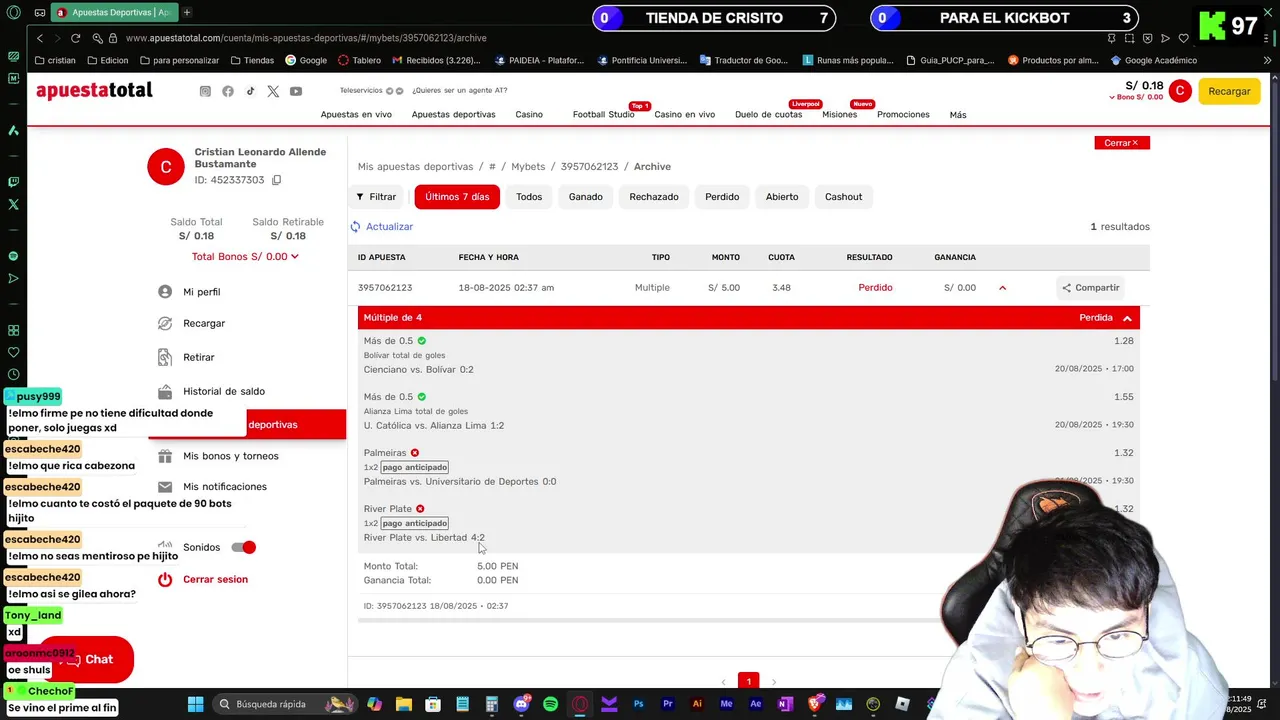Click the Retirar withdraw icon
Screen dimensions: 1280x720
(165, 357)
